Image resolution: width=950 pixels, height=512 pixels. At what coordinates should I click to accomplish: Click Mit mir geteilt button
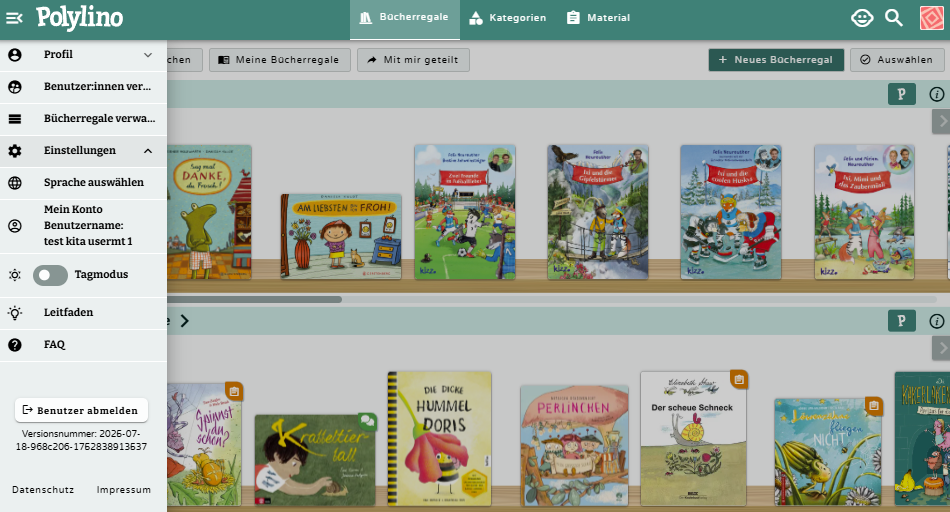tap(413, 60)
